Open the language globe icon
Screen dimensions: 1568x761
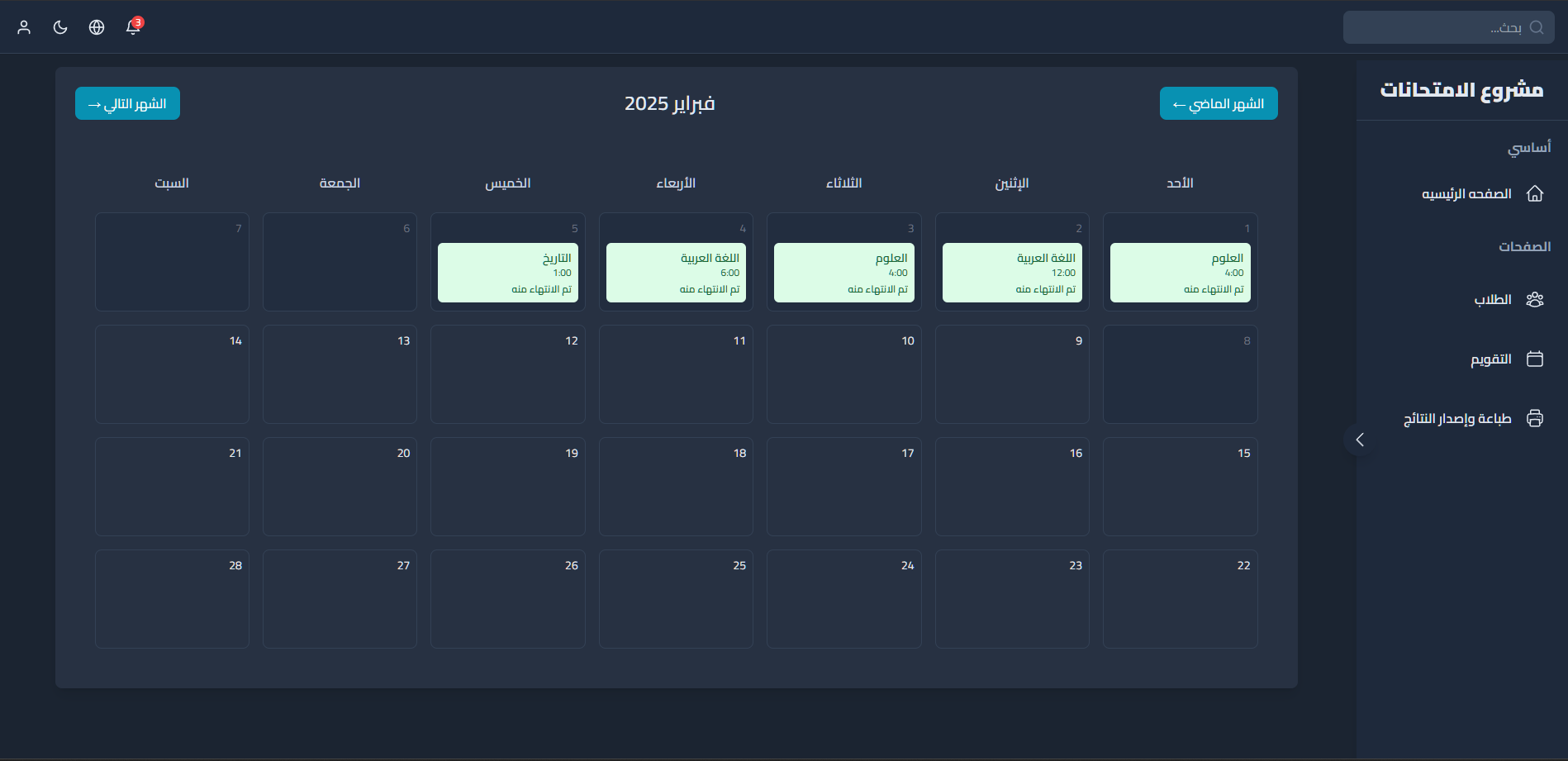(x=96, y=26)
